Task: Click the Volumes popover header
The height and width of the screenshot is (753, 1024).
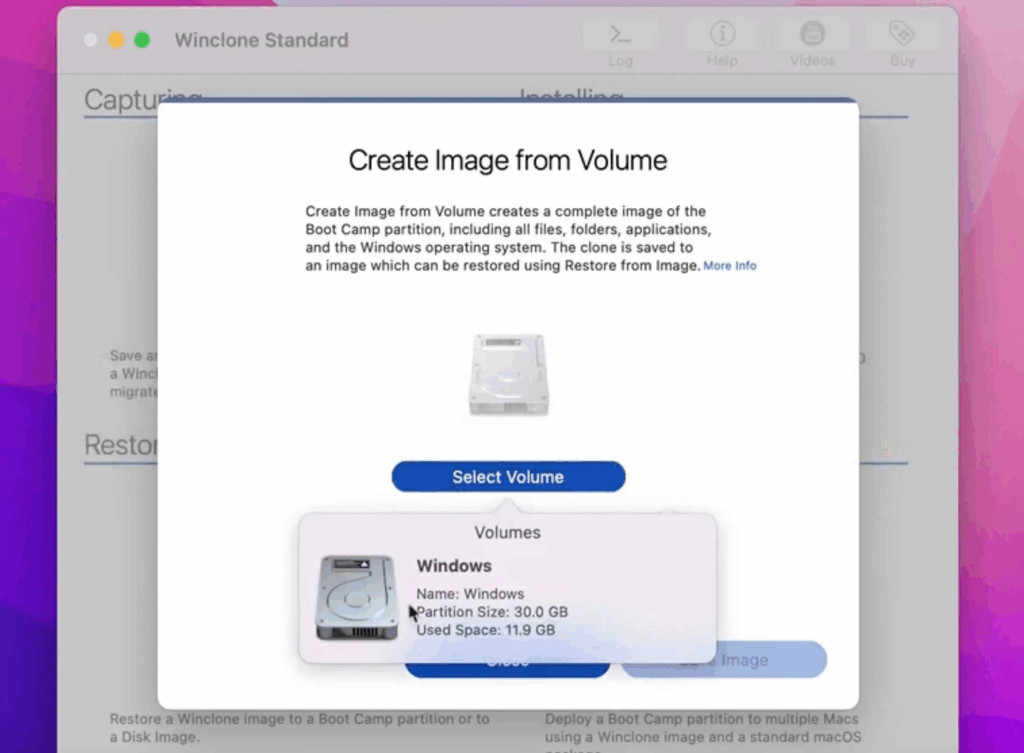Action: pyautogui.click(x=507, y=532)
